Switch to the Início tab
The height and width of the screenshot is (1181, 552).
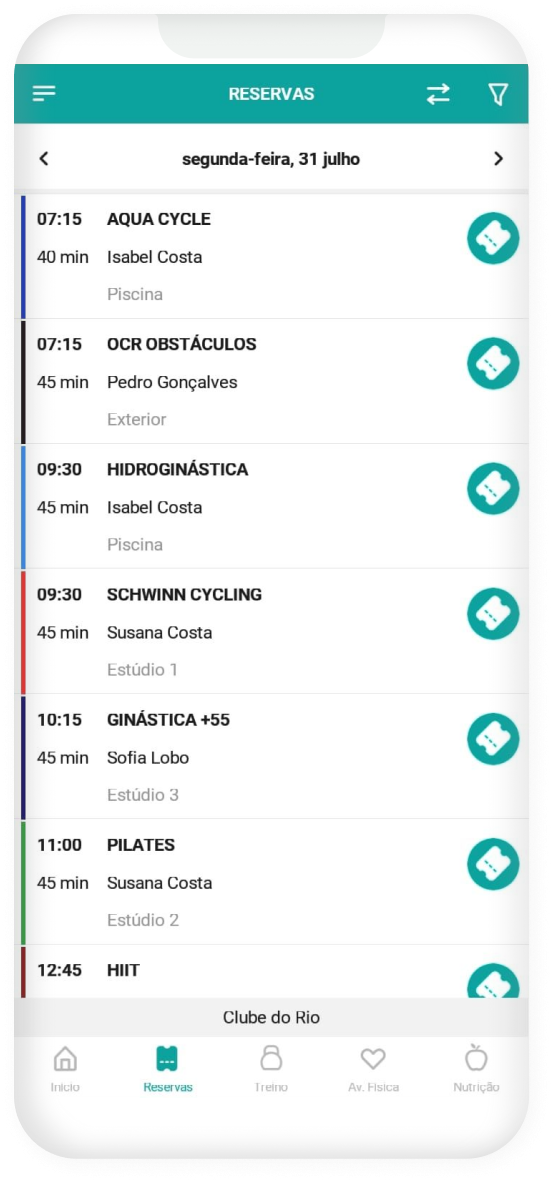click(x=66, y=1068)
